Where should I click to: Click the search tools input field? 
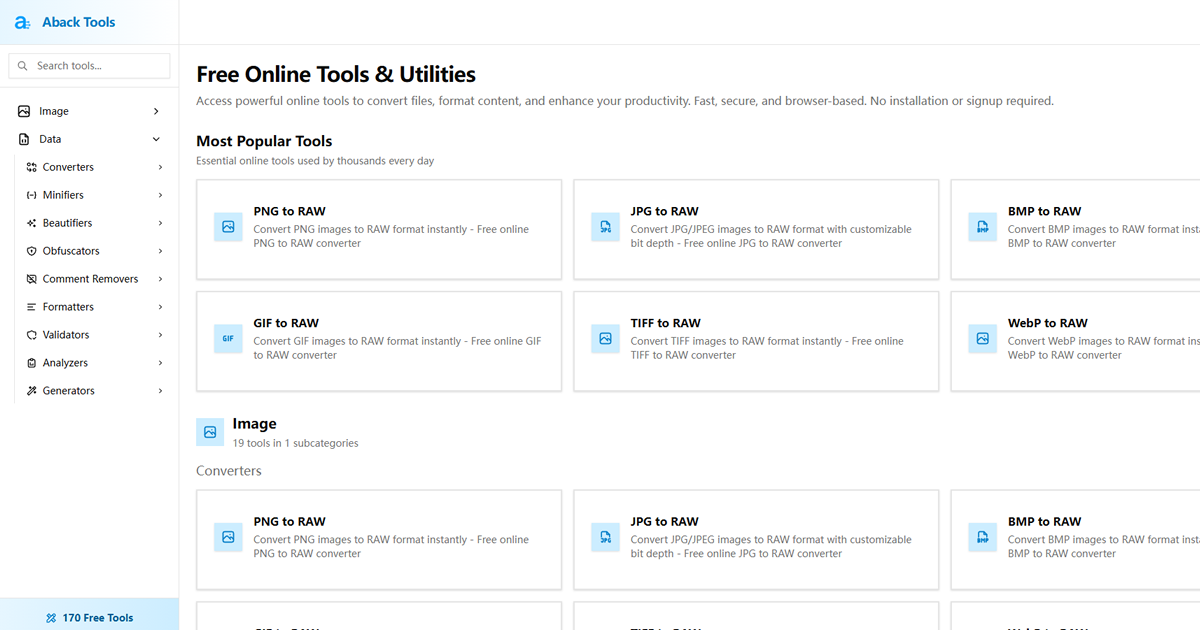point(89,65)
